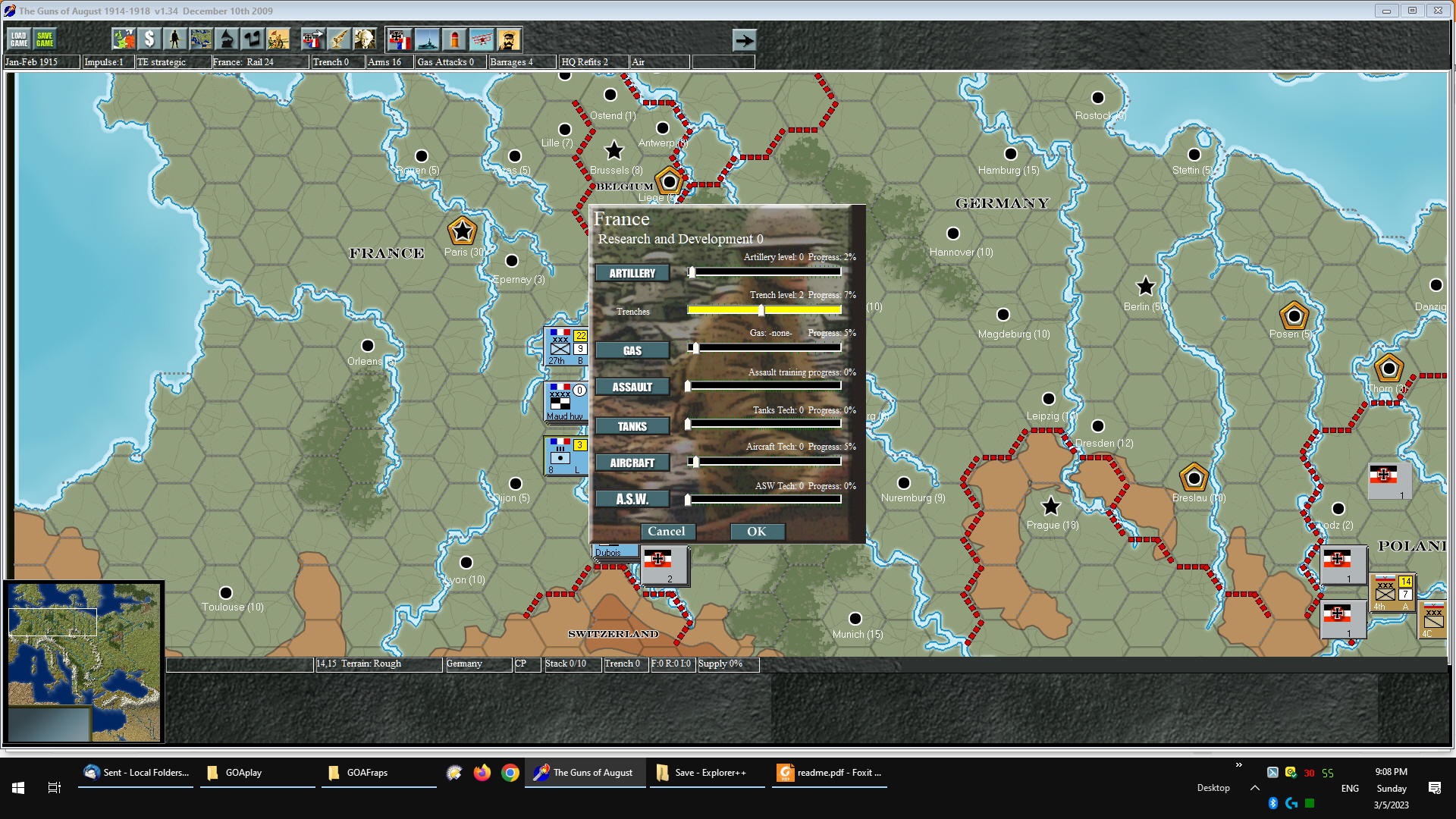This screenshot has width=1456, height=819.
Task: Open the strategic map toolbar icon
Action: pyautogui.click(x=201, y=39)
